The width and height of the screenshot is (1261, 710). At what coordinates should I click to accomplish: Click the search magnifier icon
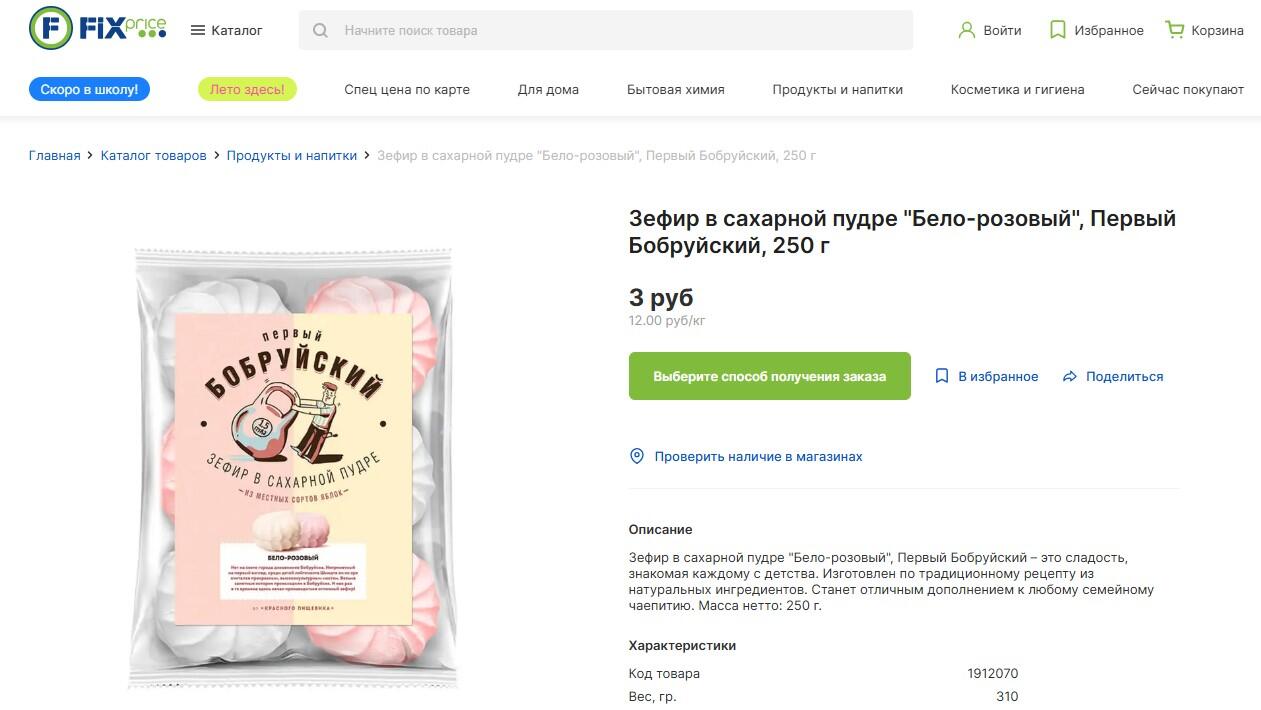[320, 31]
